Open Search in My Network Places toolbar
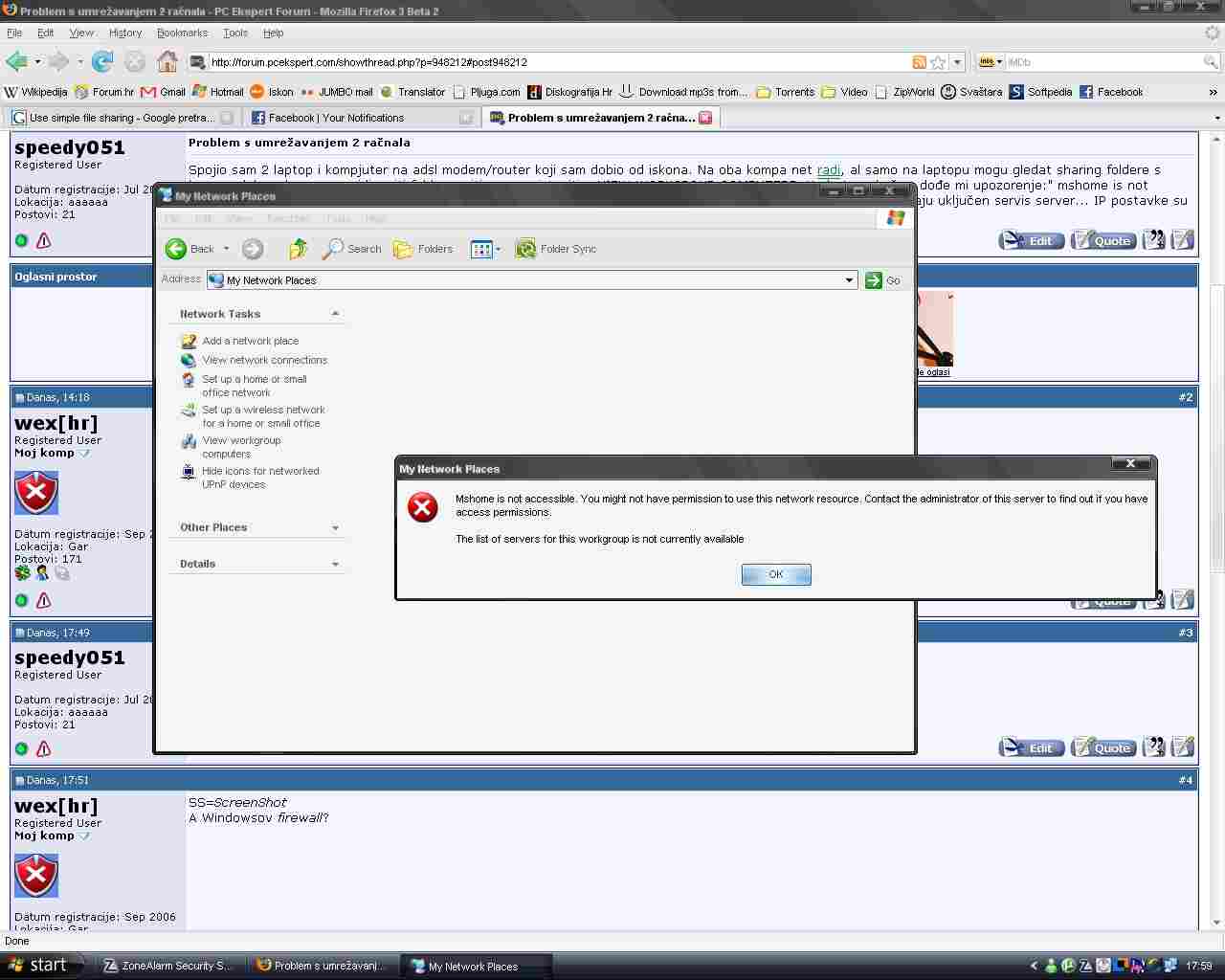1225x980 pixels. coord(352,249)
